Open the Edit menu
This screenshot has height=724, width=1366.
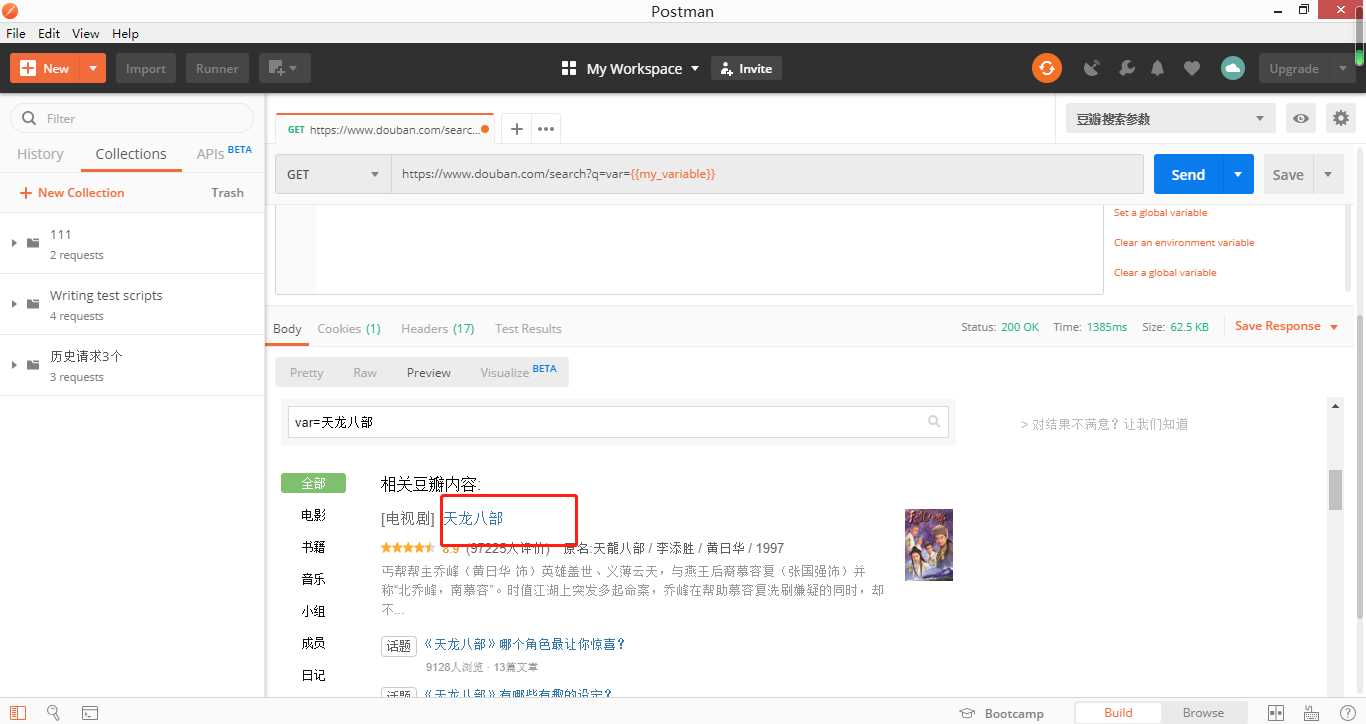tap(49, 33)
